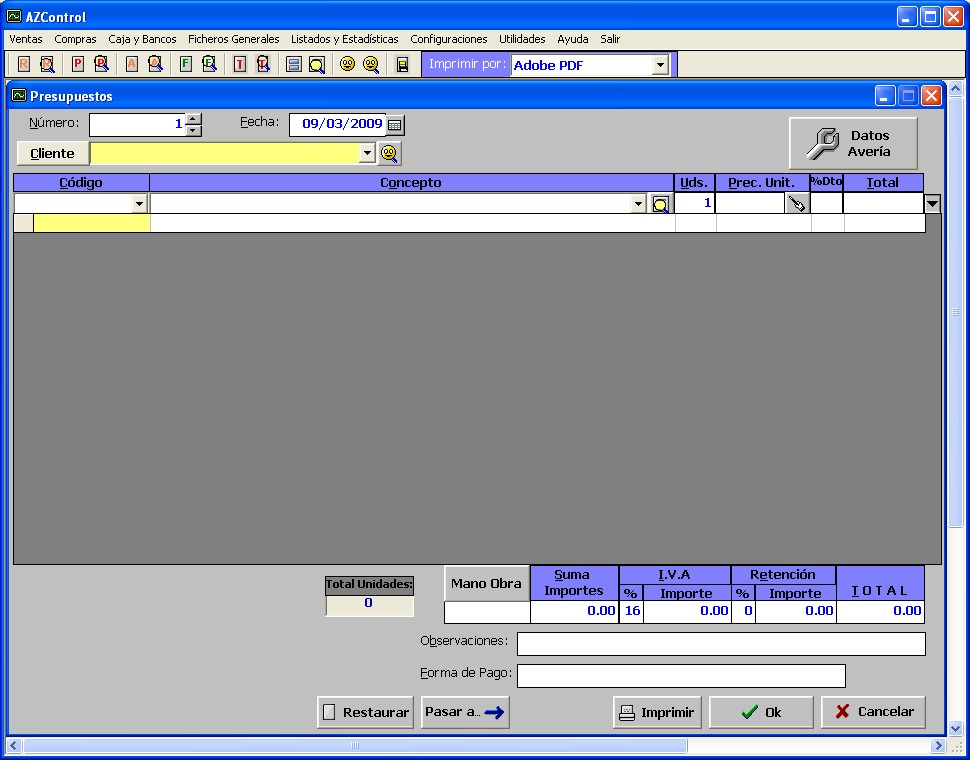Open the Datos Avería wrench button
Viewport: 970px width, 760px height.
click(853, 143)
